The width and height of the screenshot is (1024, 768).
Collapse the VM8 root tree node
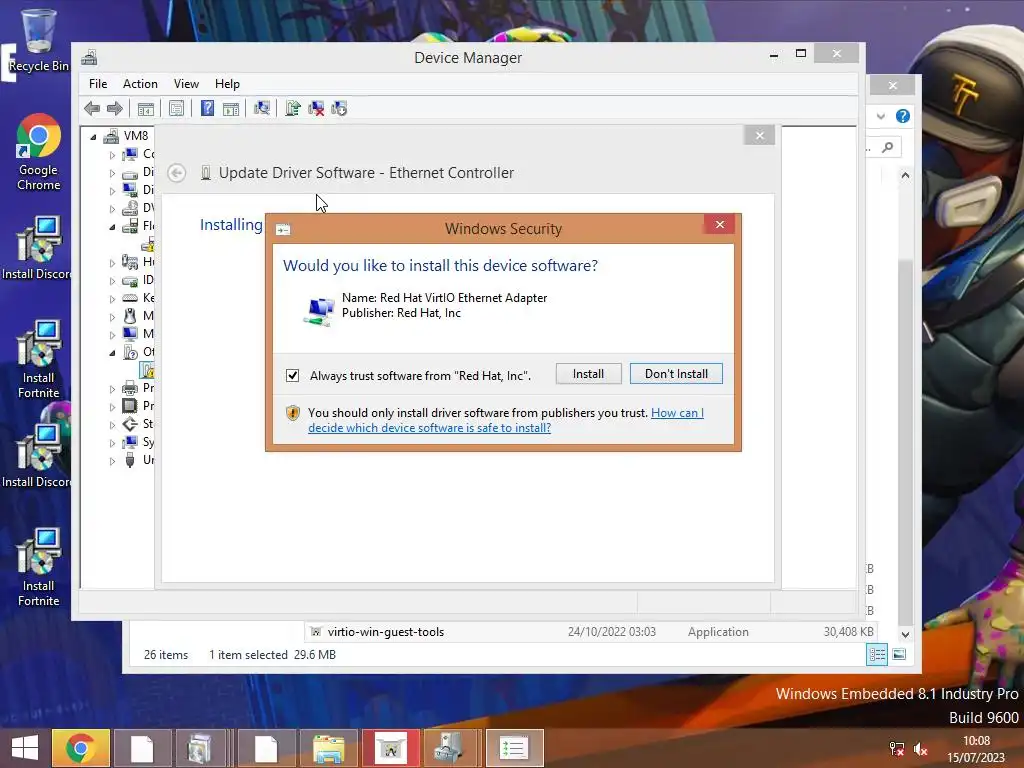(x=93, y=136)
